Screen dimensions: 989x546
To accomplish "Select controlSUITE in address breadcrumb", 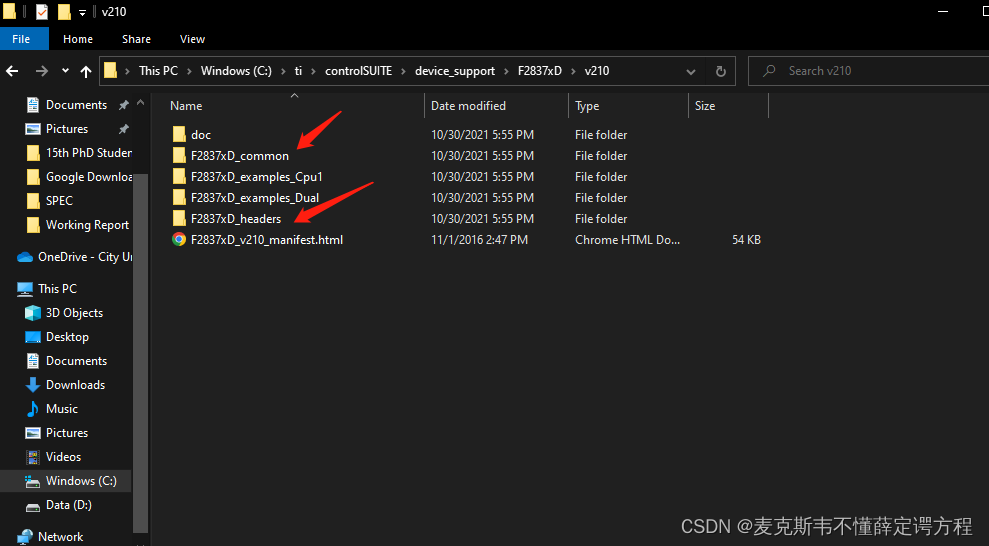I will pos(358,71).
